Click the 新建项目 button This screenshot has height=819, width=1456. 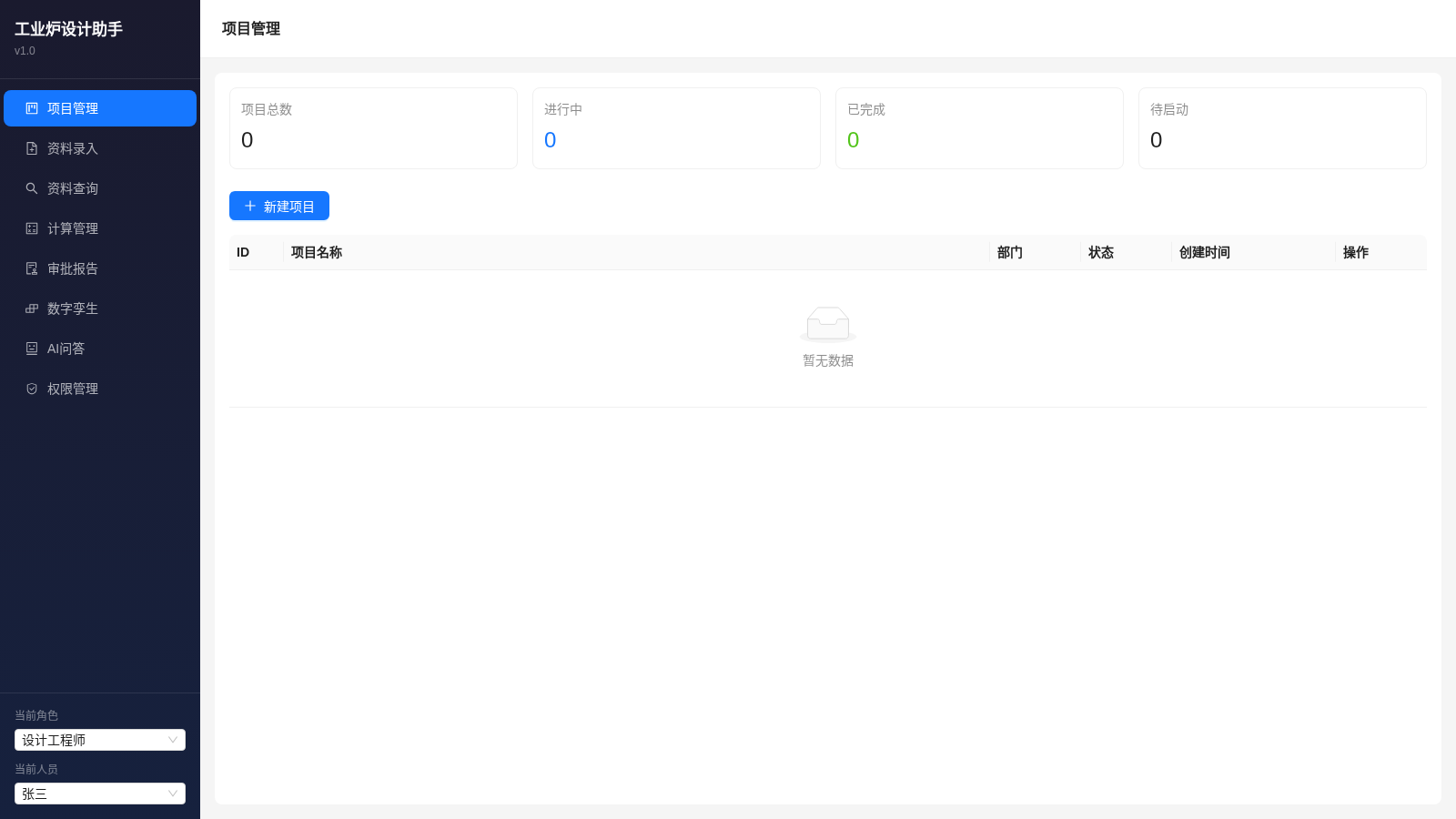point(279,206)
